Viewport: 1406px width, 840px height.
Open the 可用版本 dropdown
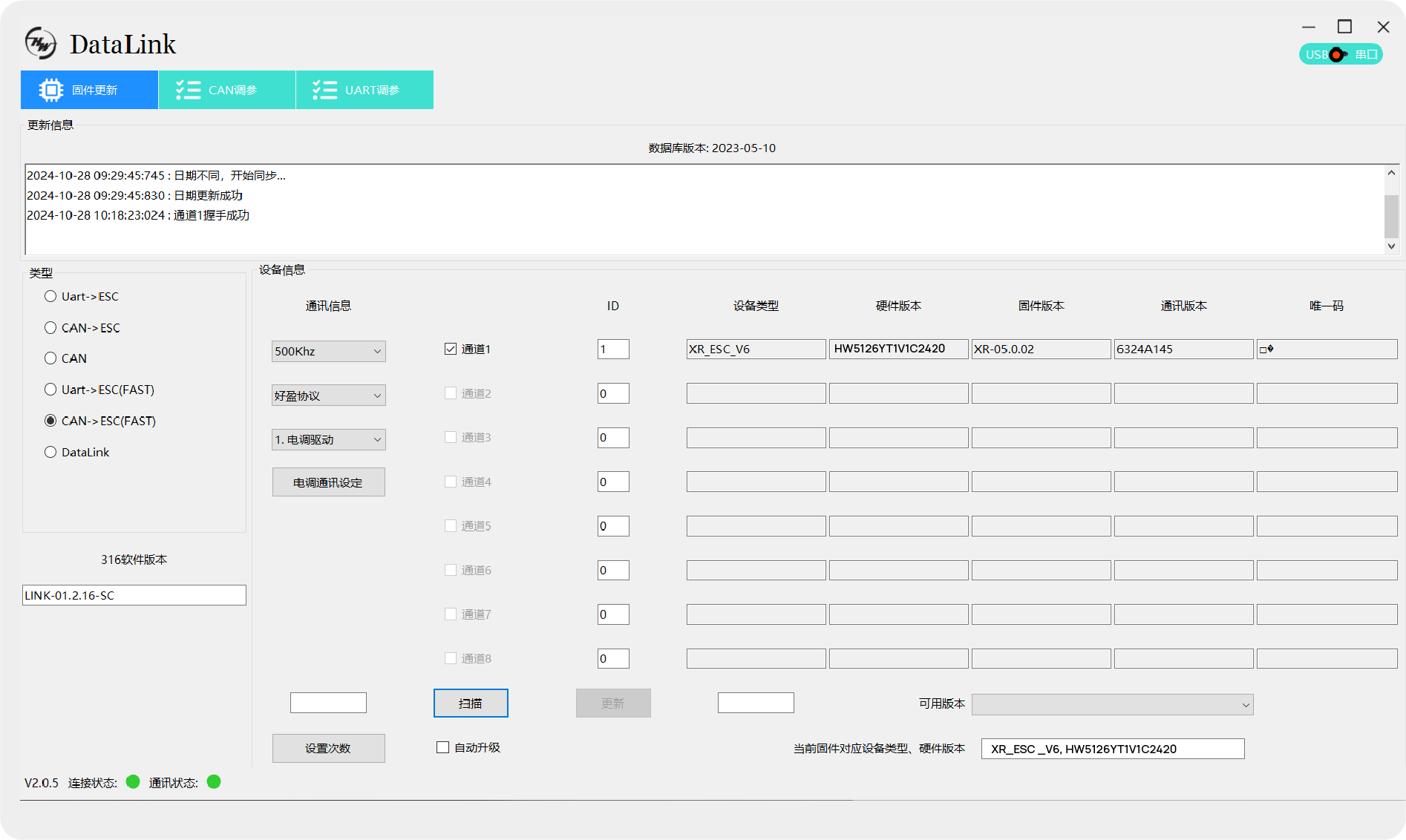click(1112, 704)
